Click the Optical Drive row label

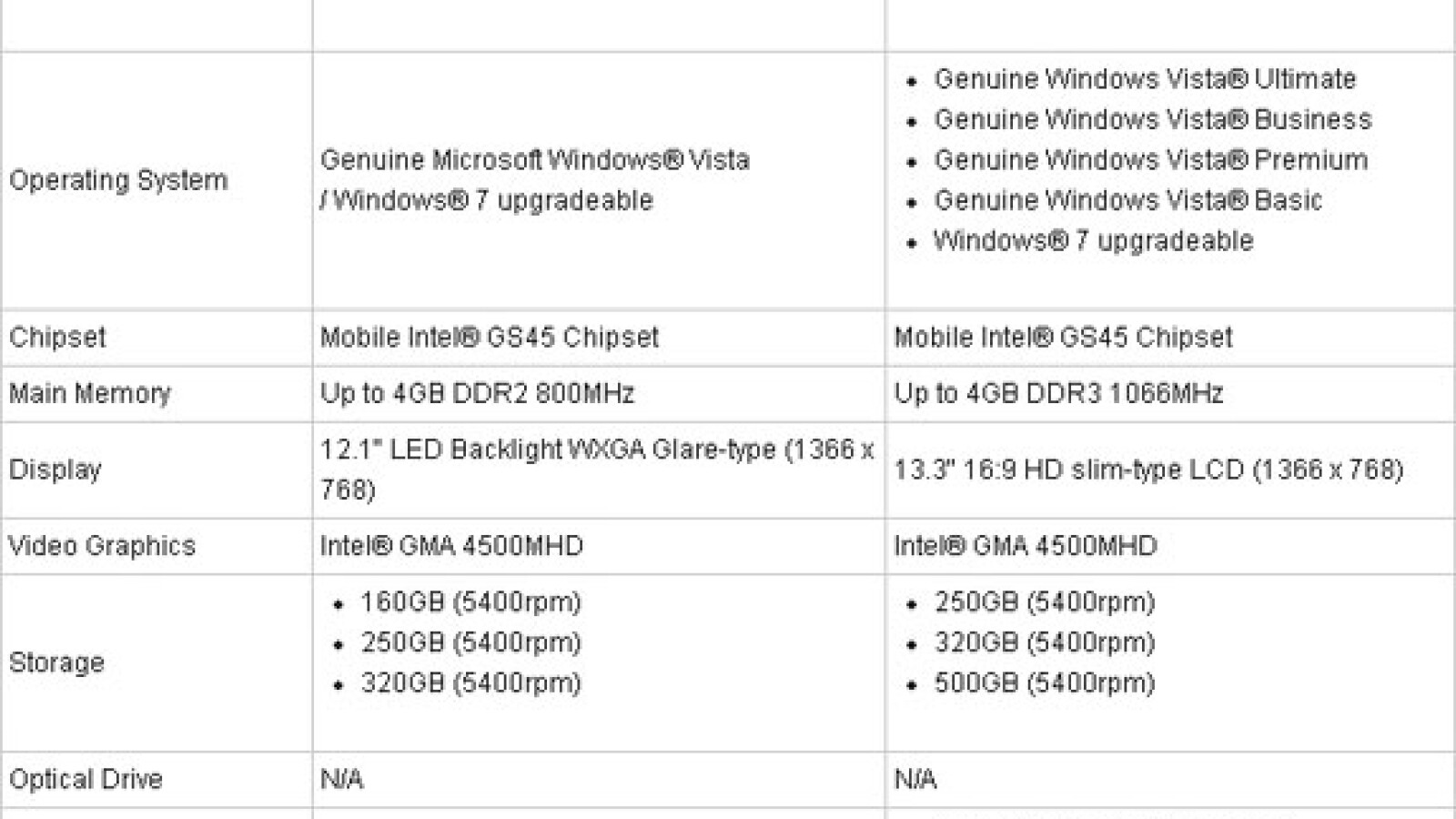[86, 779]
